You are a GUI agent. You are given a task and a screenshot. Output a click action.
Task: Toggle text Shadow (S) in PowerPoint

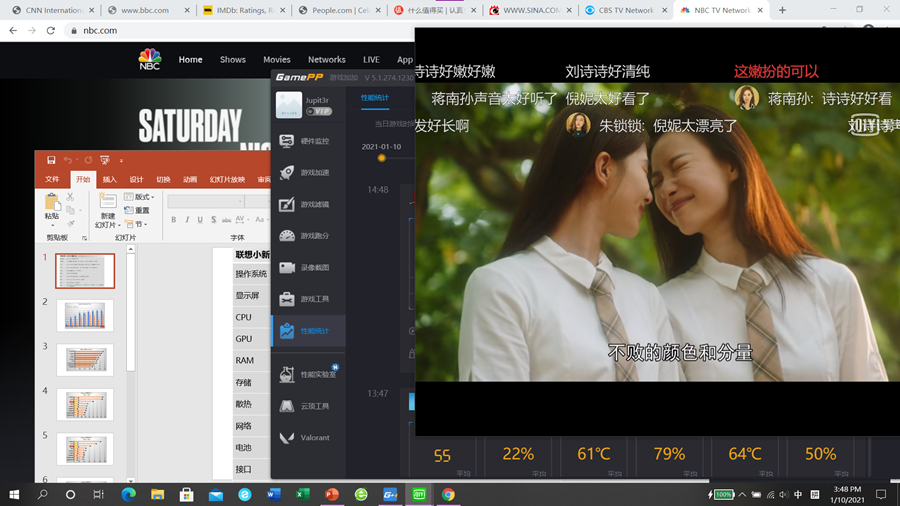214,220
